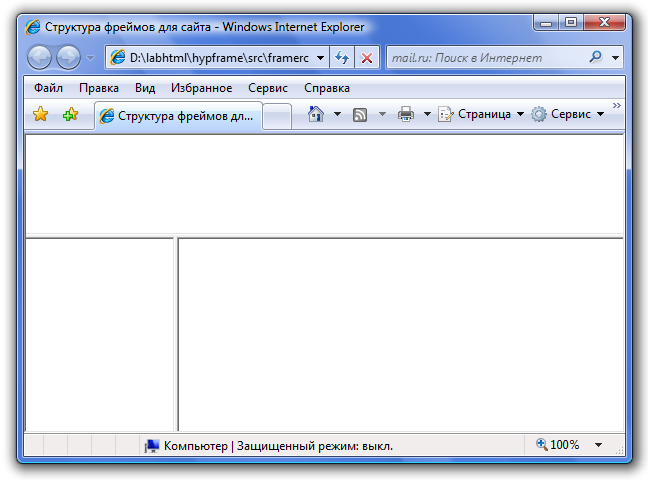
Task: Click the RSS feeds icon
Action: (360, 115)
